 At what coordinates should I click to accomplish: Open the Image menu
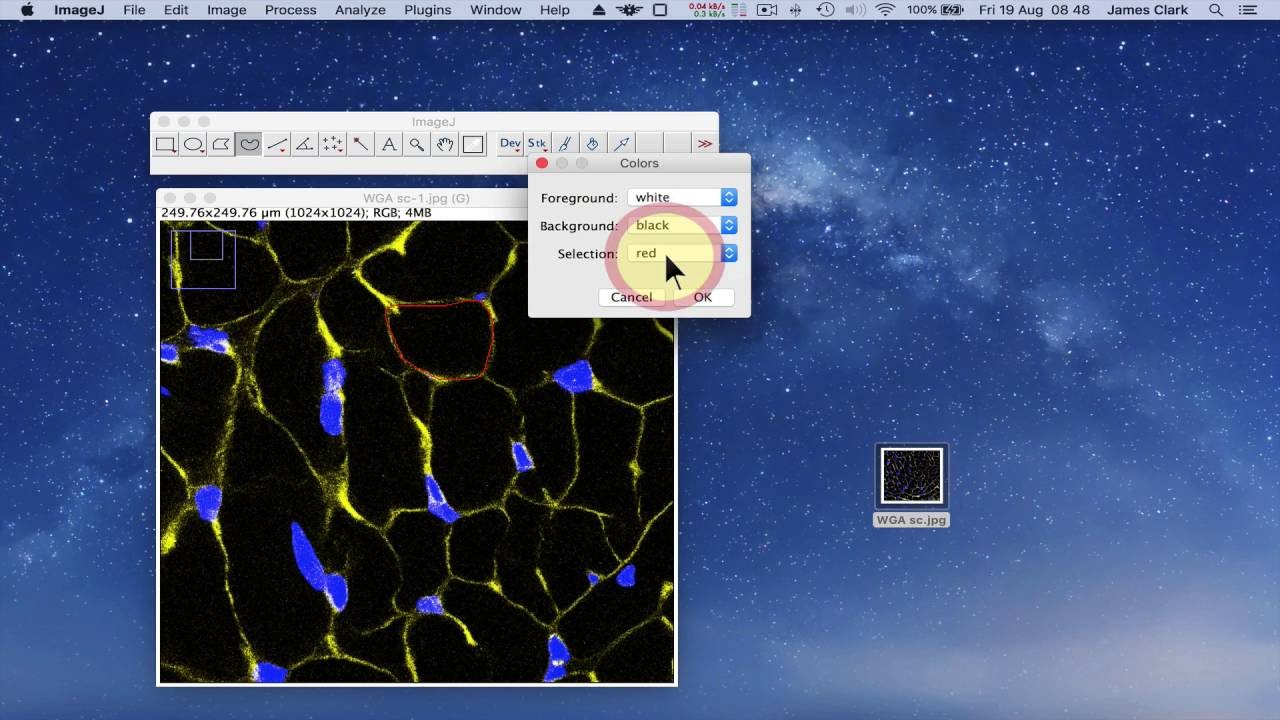[226, 10]
